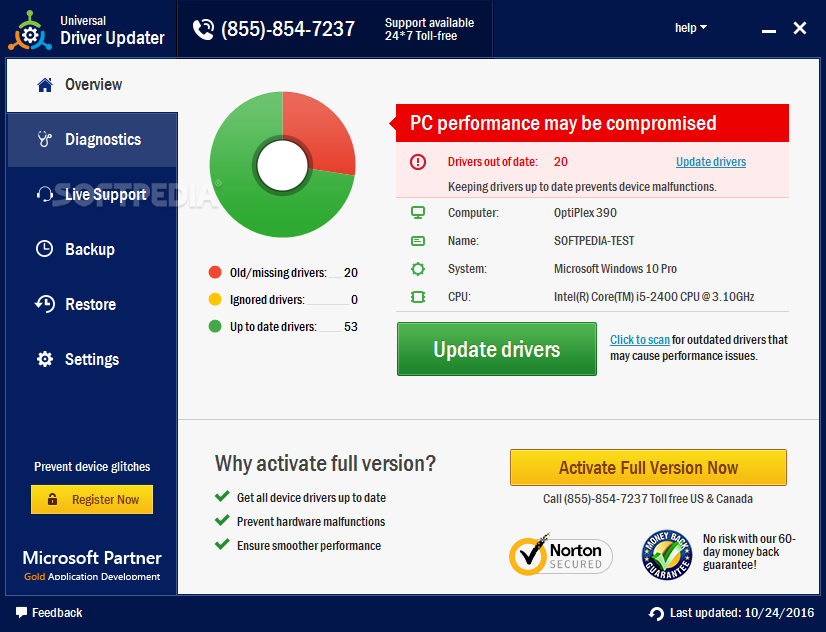Click the Restore history icon

click(x=45, y=304)
